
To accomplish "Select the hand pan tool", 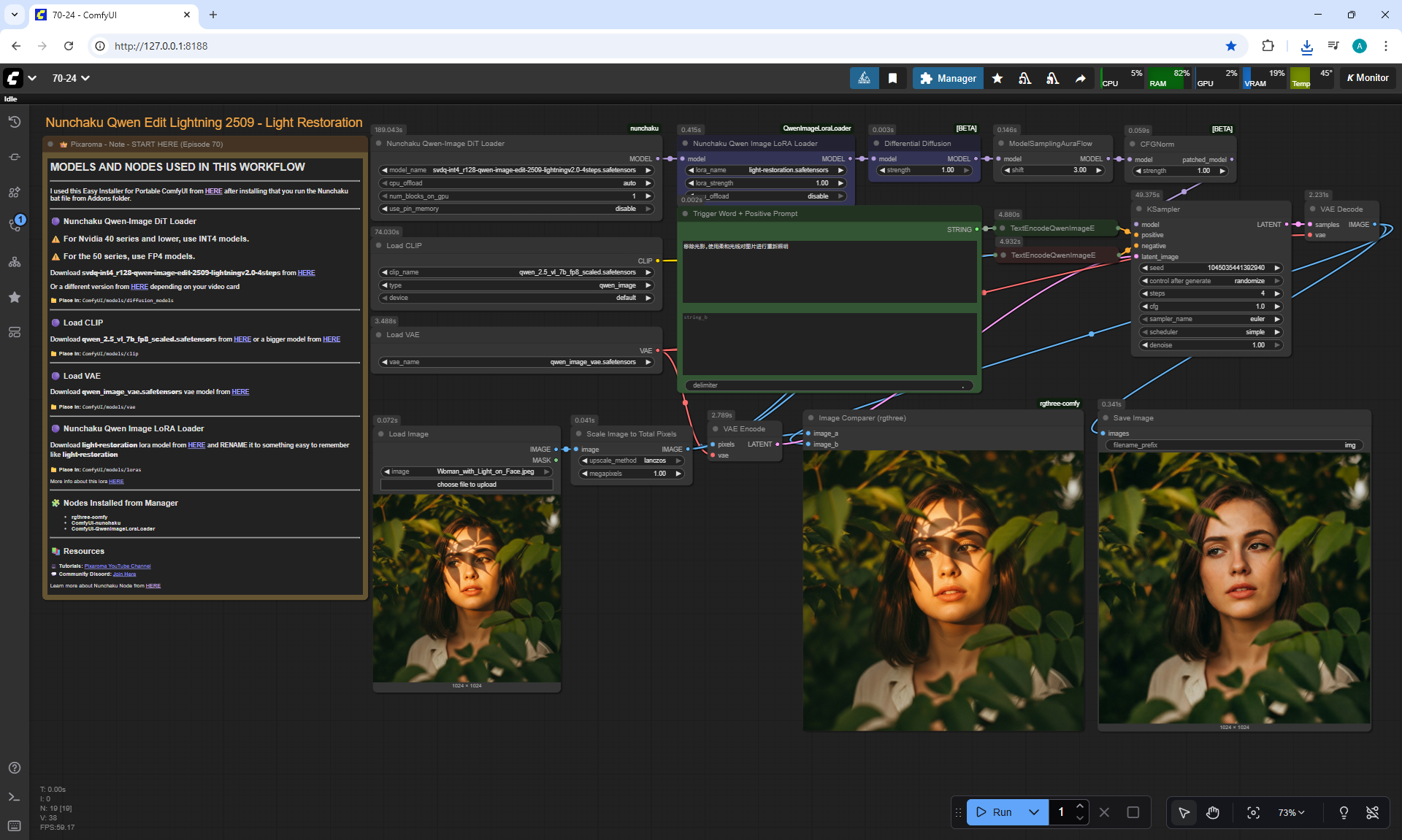I will pos(1213,812).
